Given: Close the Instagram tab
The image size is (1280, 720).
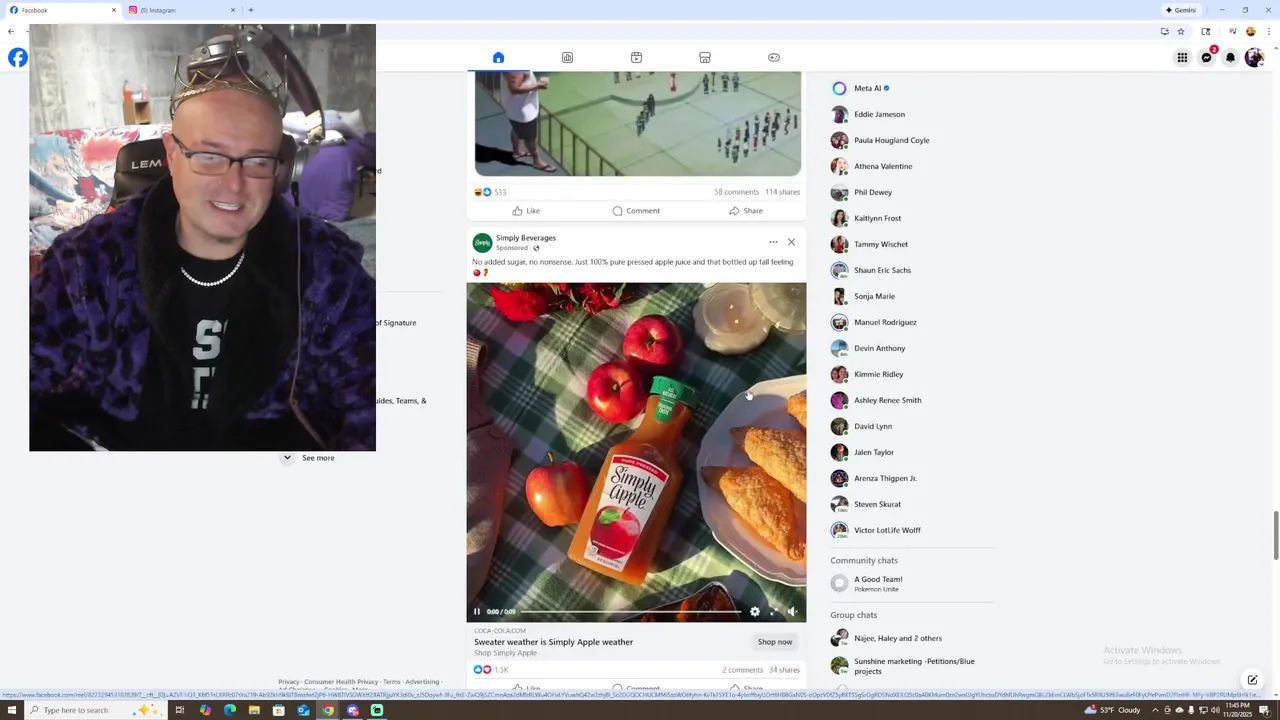Looking at the screenshot, I should pos(233,10).
